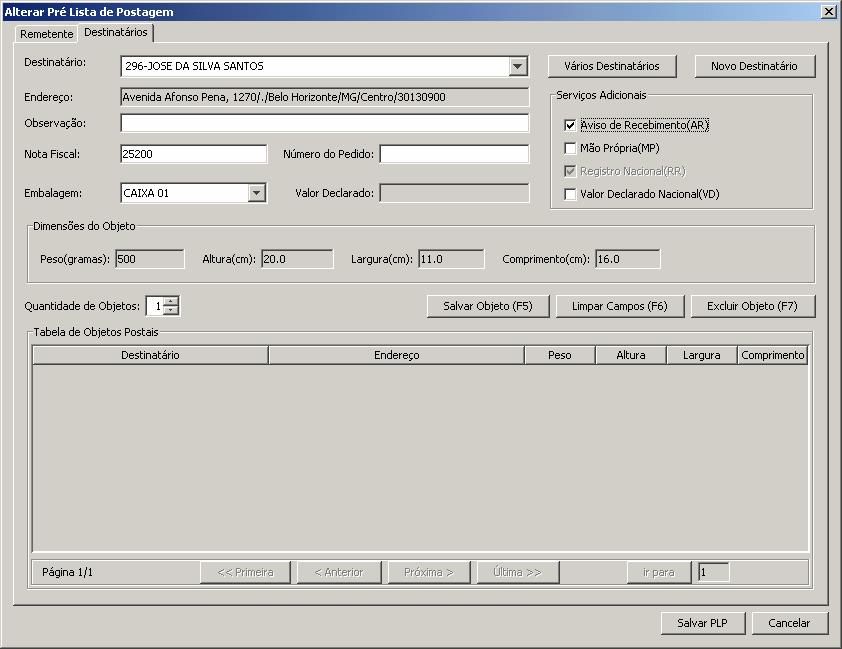Save the object using Salvar Objeto (F5)
The image size is (842, 649).
click(487, 306)
